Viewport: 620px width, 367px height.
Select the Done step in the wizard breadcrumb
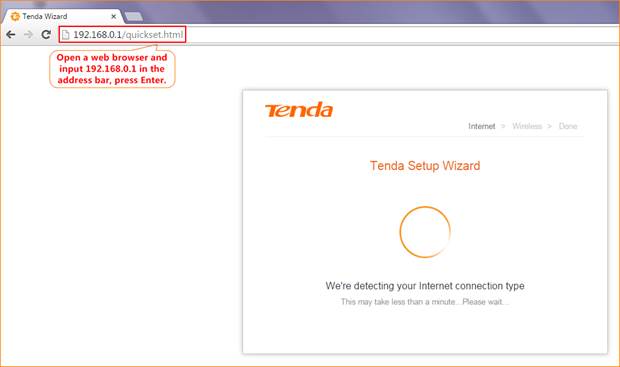point(568,126)
